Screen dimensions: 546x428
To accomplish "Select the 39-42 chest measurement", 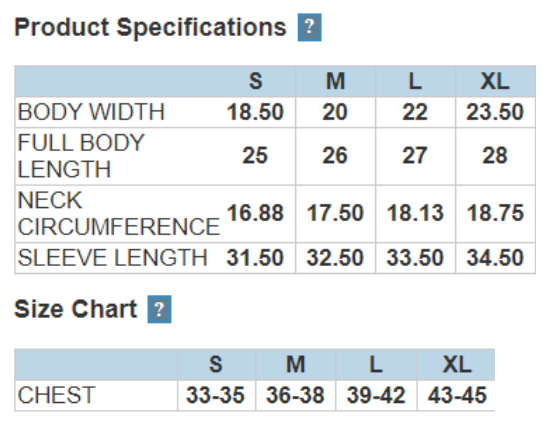I will 376,396.
